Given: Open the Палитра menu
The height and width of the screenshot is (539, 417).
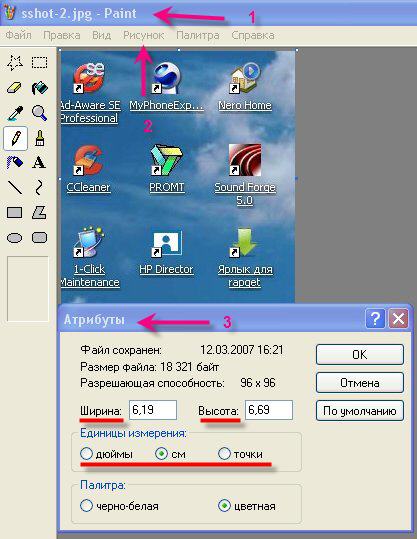Looking at the screenshot, I should click(x=198, y=35).
